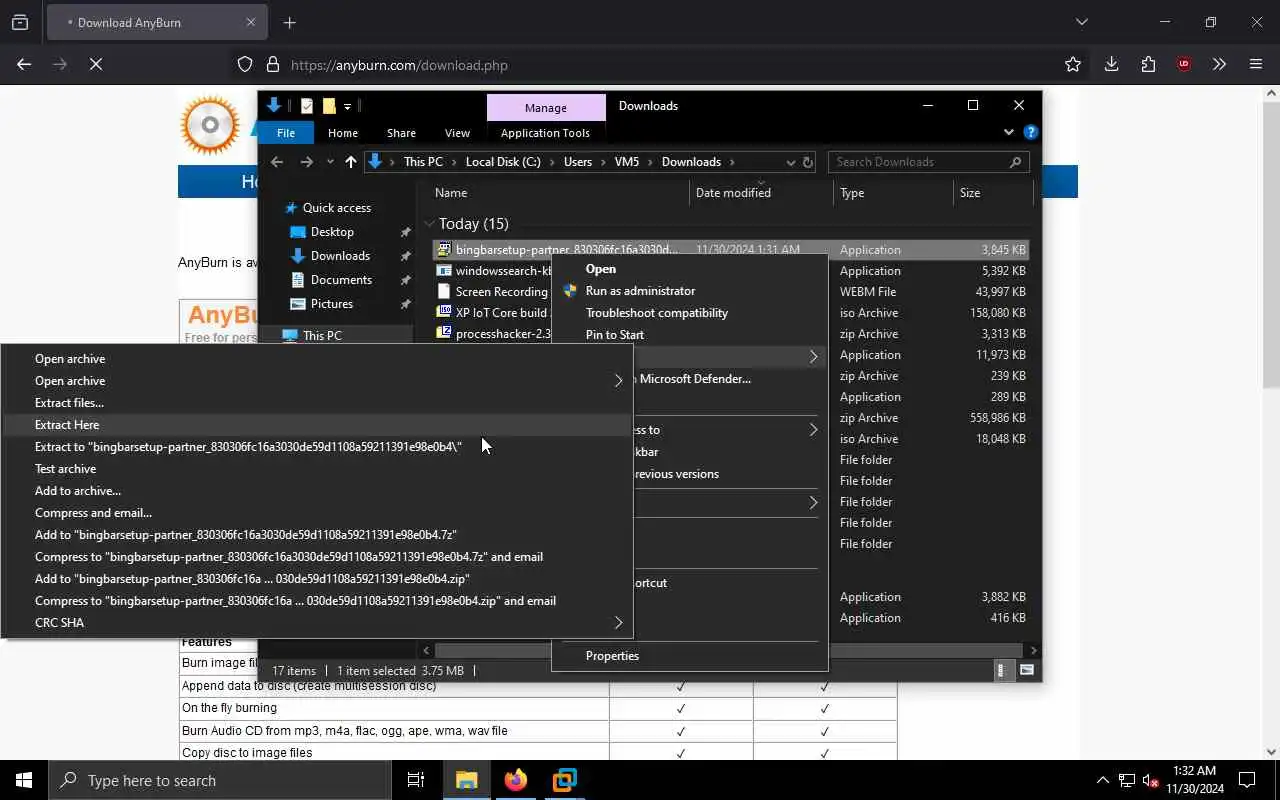Click Run as administrator in context menu
The image size is (1280, 800).
(640, 291)
